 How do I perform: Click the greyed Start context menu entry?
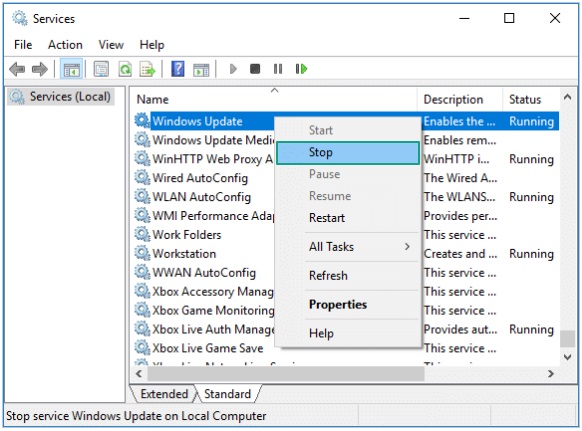(x=348, y=130)
